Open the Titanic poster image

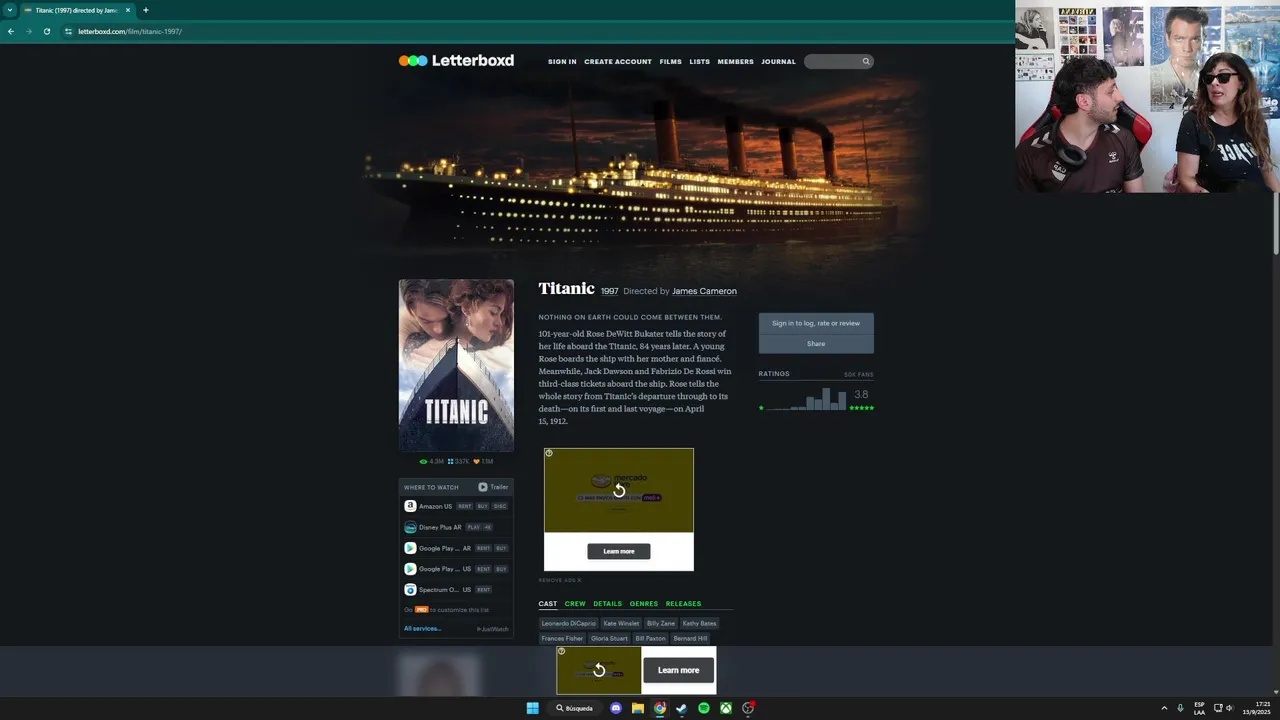456,365
